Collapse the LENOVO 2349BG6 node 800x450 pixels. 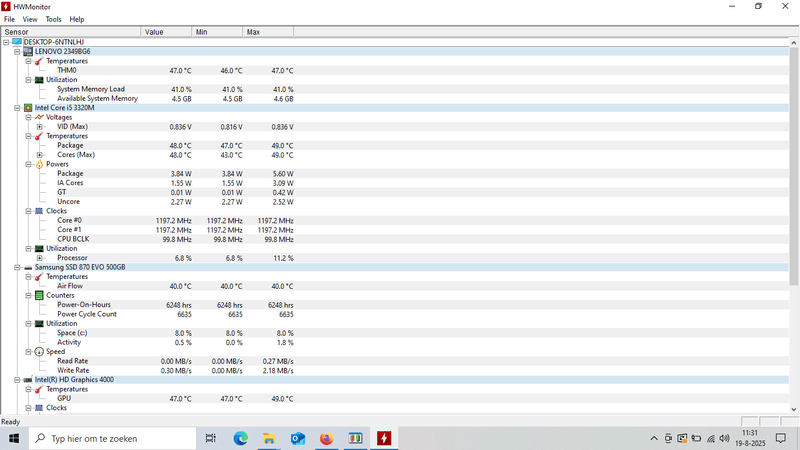point(17,52)
